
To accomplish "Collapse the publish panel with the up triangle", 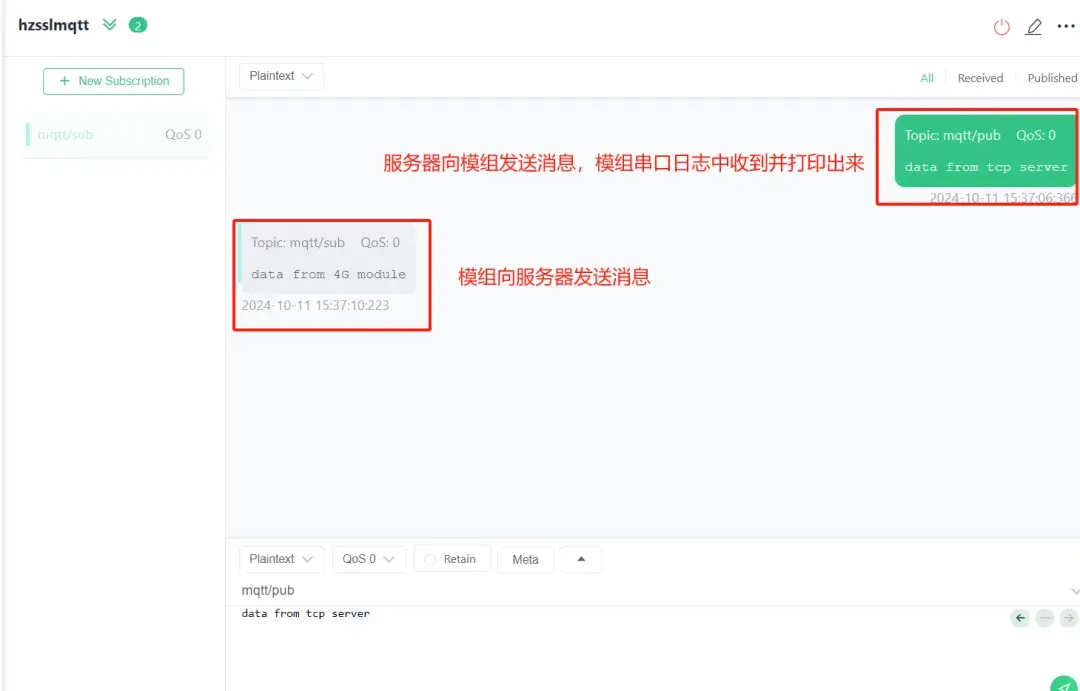I will (581, 559).
